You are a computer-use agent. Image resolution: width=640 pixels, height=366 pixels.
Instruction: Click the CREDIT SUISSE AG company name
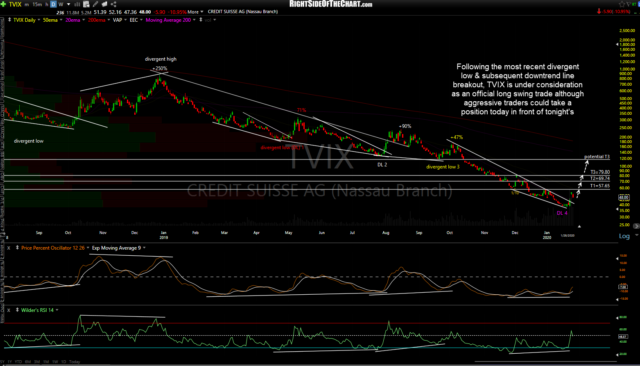[x=242, y=12]
